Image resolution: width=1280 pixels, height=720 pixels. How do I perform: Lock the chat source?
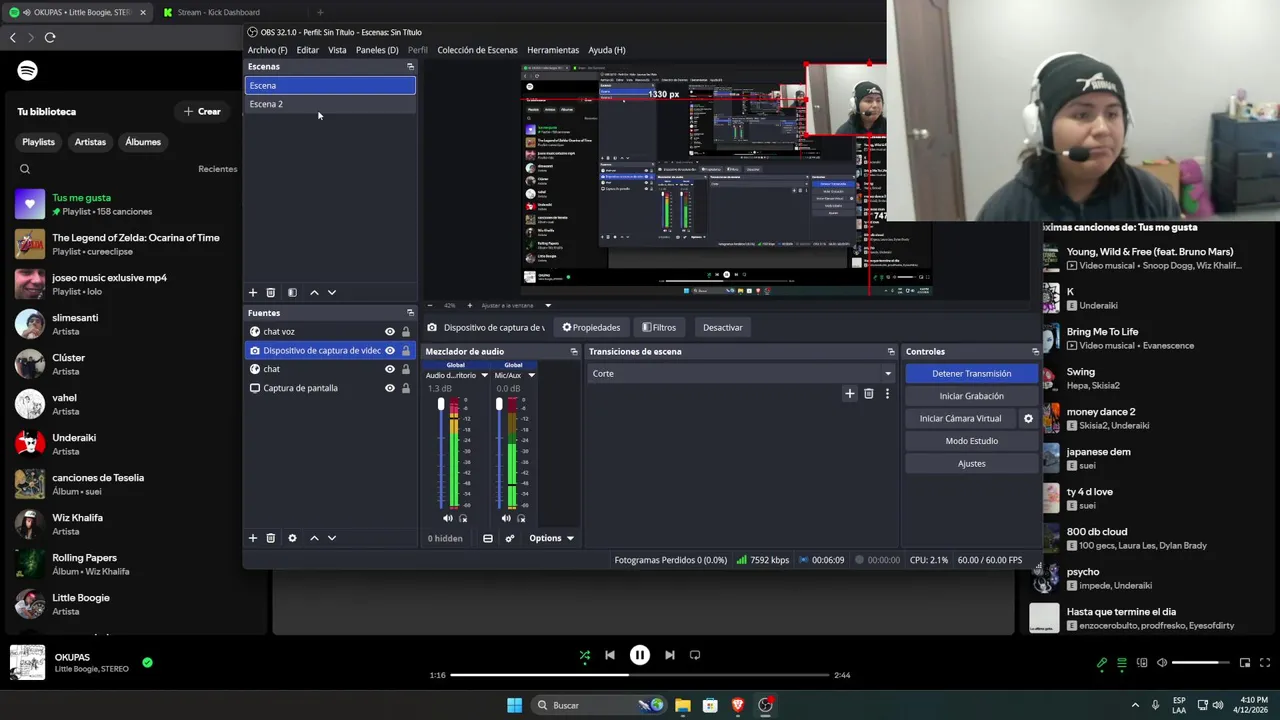[406, 369]
